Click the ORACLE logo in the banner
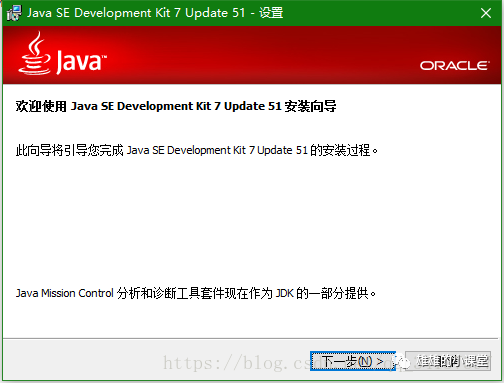 pos(455,66)
